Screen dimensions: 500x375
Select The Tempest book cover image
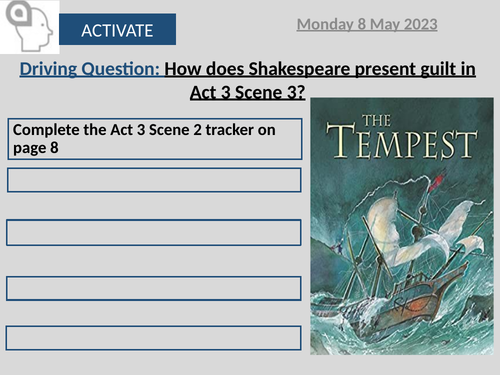pos(402,226)
